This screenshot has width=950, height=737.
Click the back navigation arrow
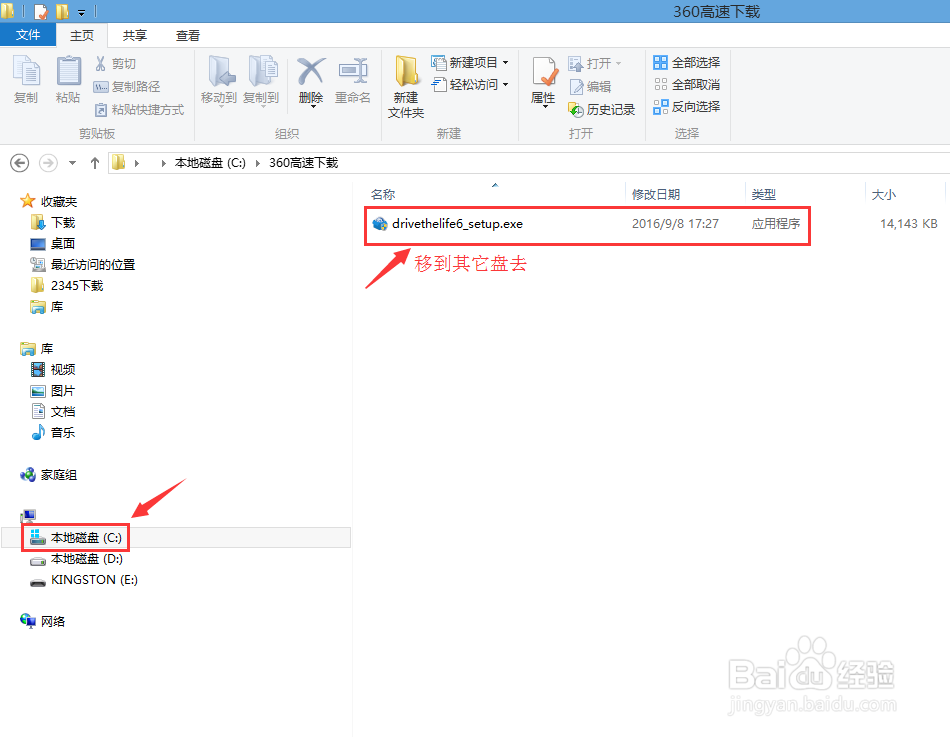[20, 162]
